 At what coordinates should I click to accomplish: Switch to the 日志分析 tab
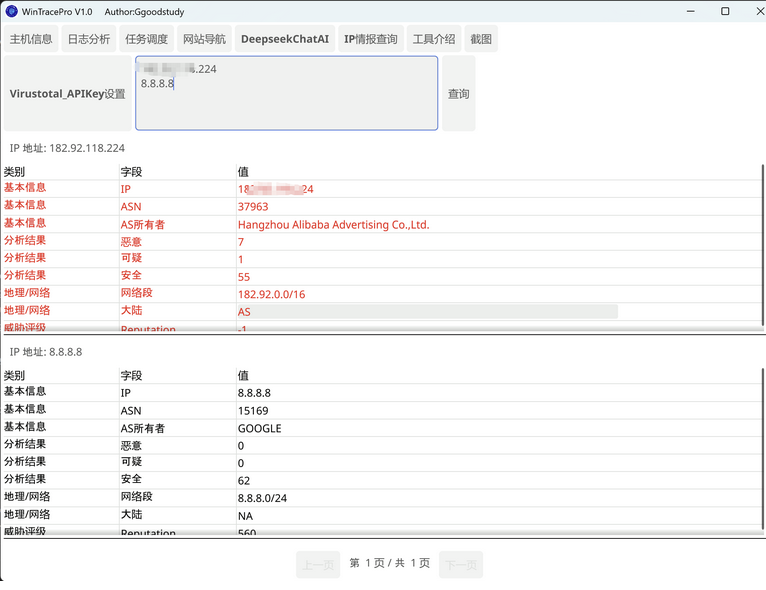pyautogui.click(x=88, y=39)
